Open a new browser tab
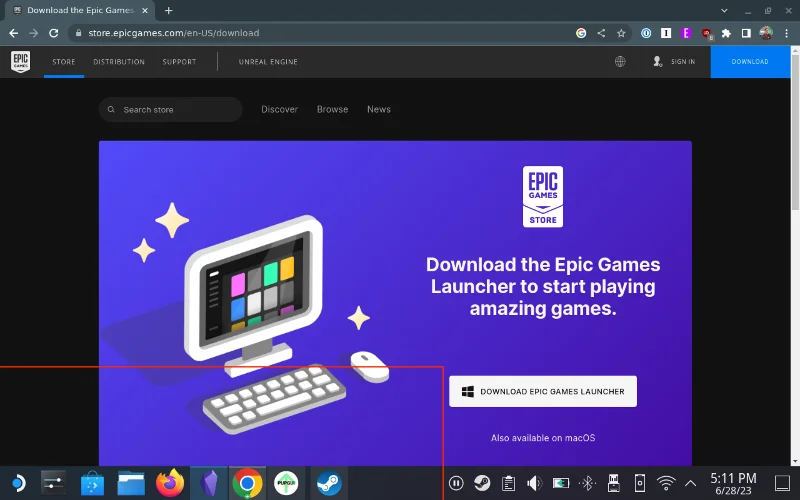This screenshot has width=800, height=500. (168, 10)
